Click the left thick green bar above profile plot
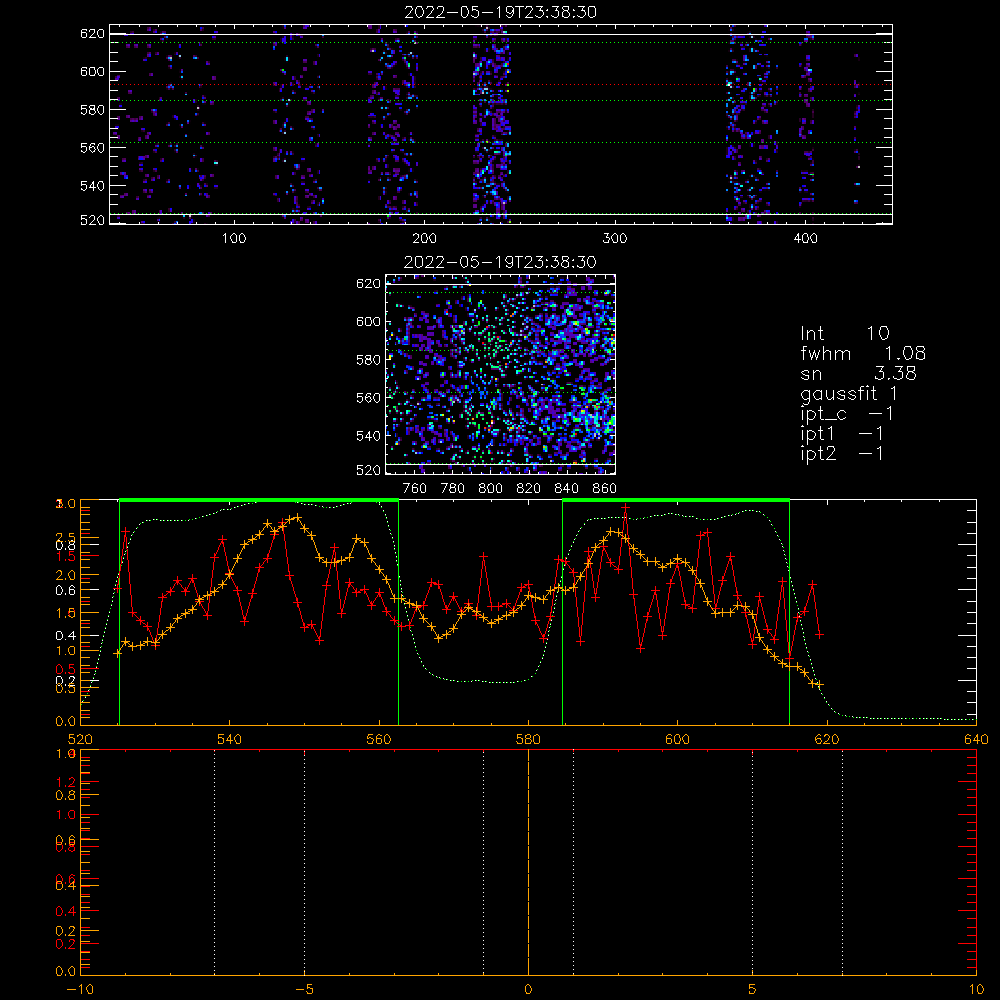 [x=259, y=500]
